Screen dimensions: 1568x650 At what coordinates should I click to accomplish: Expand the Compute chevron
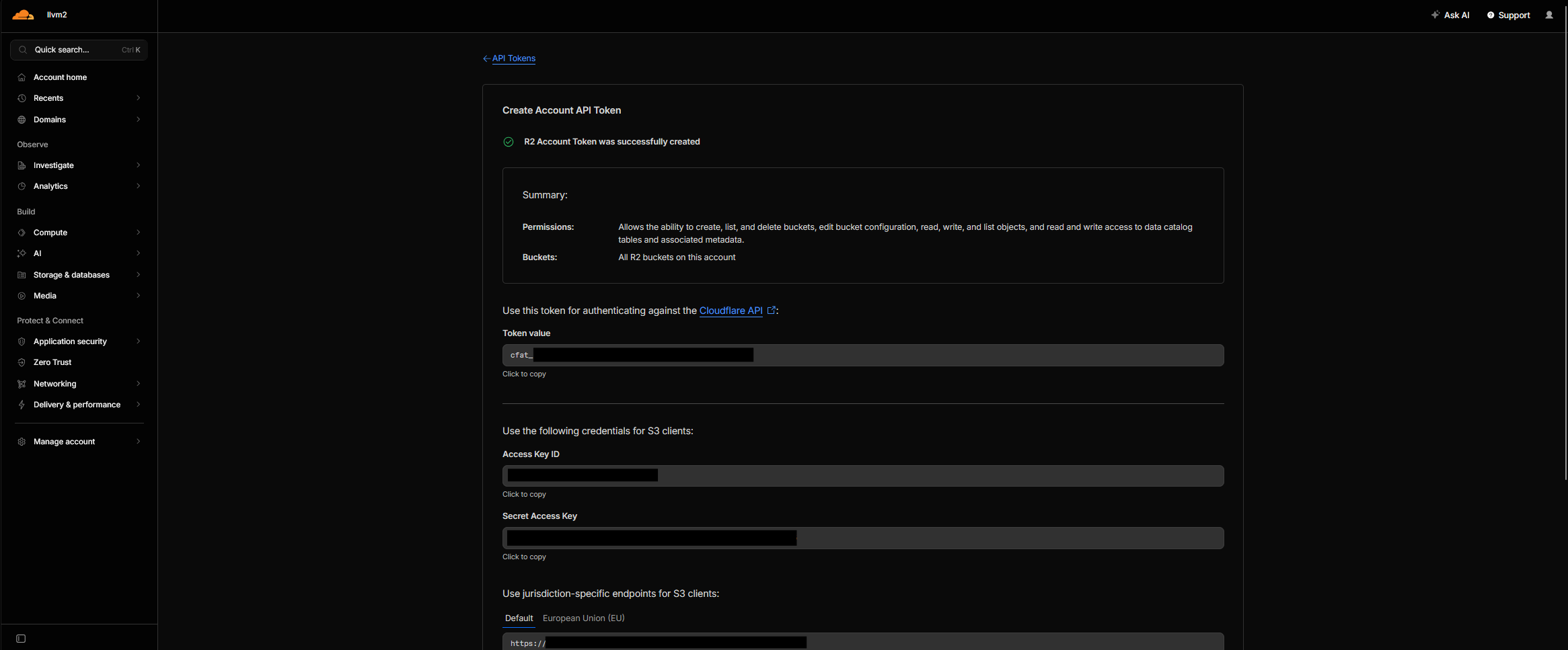pyautogui.click(x=139, y=233)
